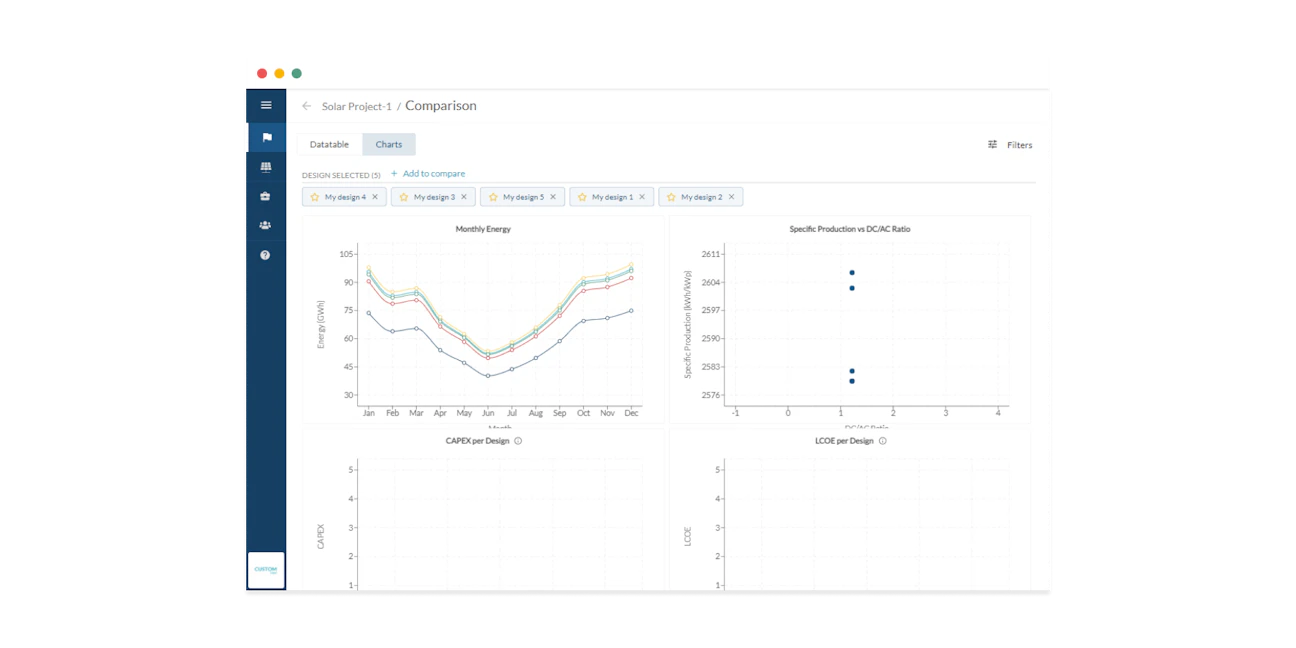Click the DESIGN SELECTED (5) label
This screenshot has width=1296, height=648.
[x=341, y=175]
